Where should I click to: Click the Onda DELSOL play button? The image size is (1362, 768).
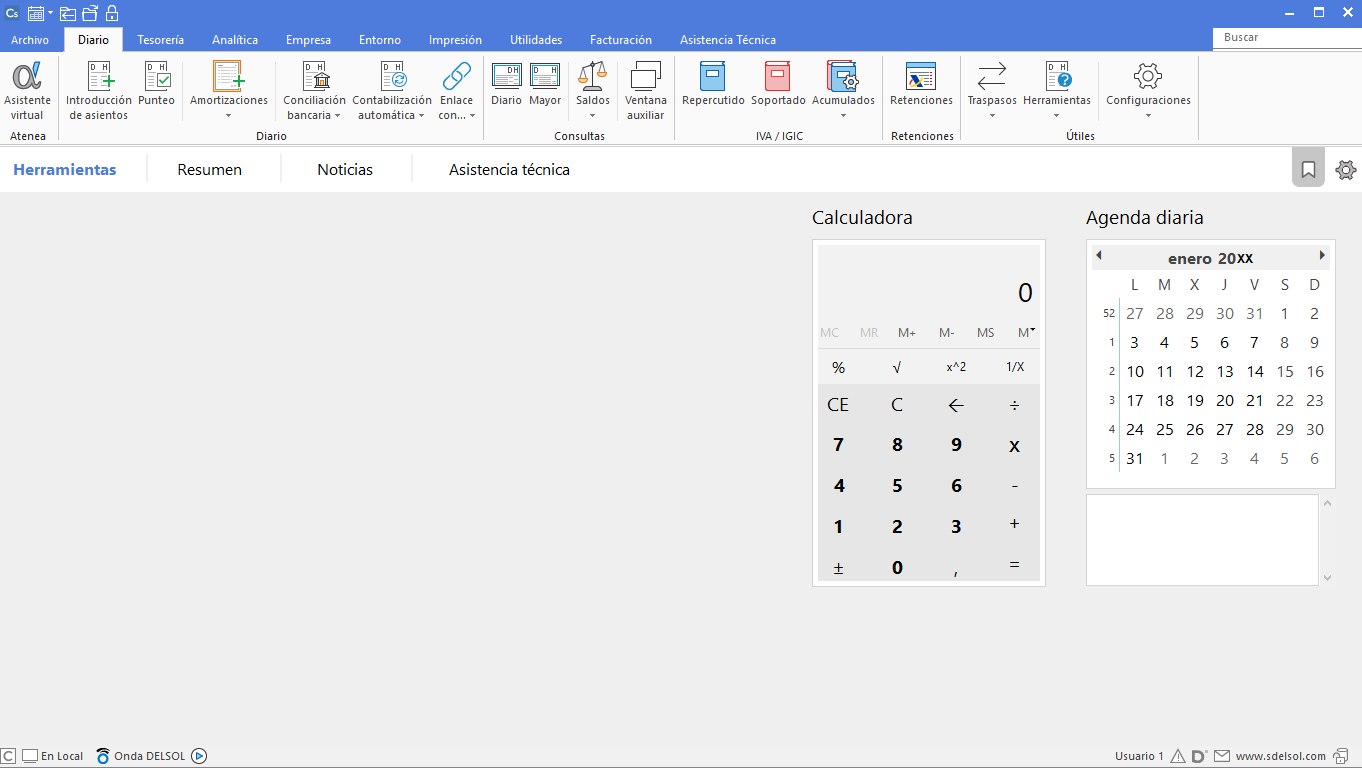coord(199,756)
